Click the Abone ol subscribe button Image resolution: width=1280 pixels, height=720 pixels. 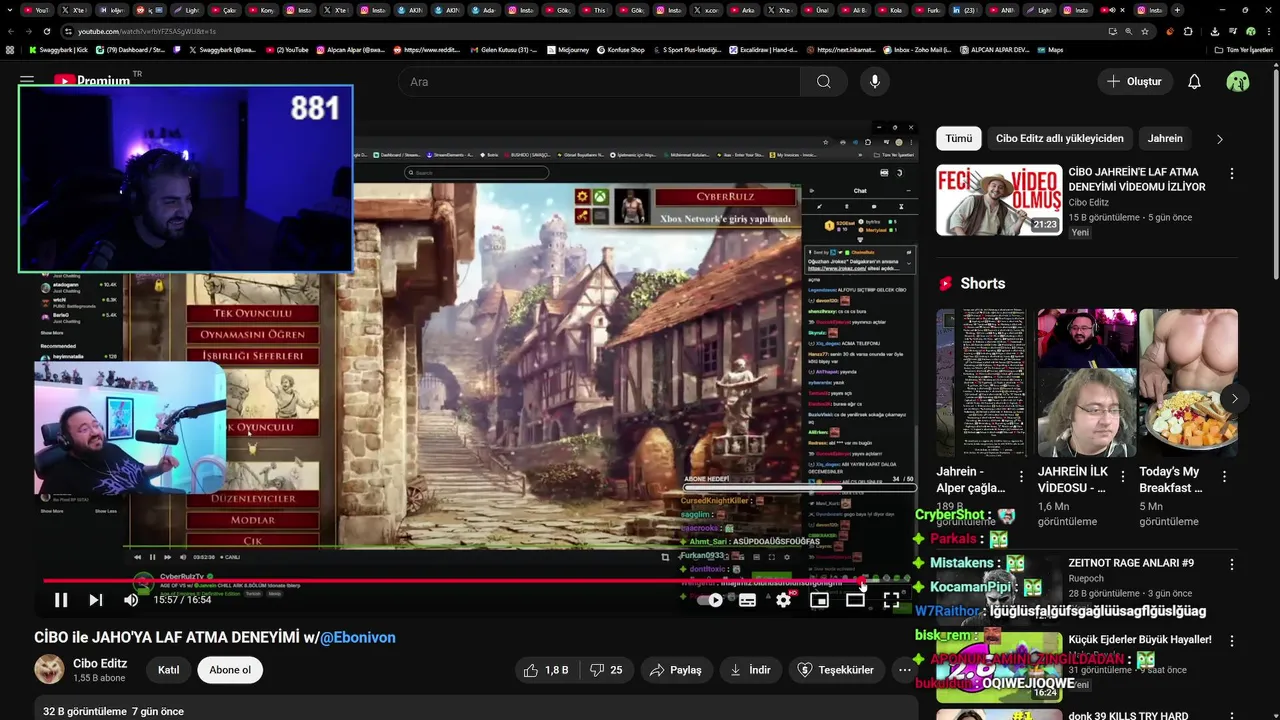click(x=230, y=670)
